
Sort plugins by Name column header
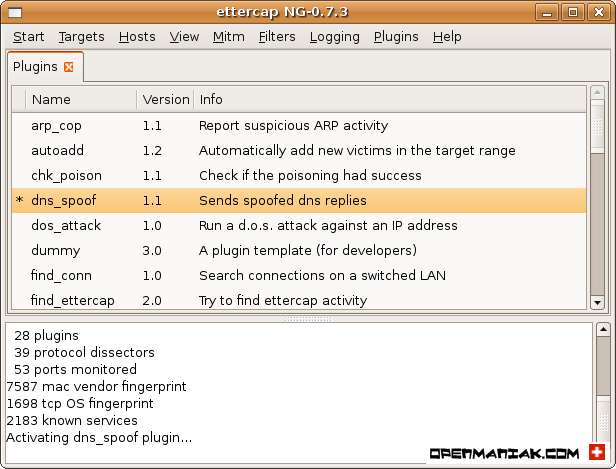pos(81,99)
